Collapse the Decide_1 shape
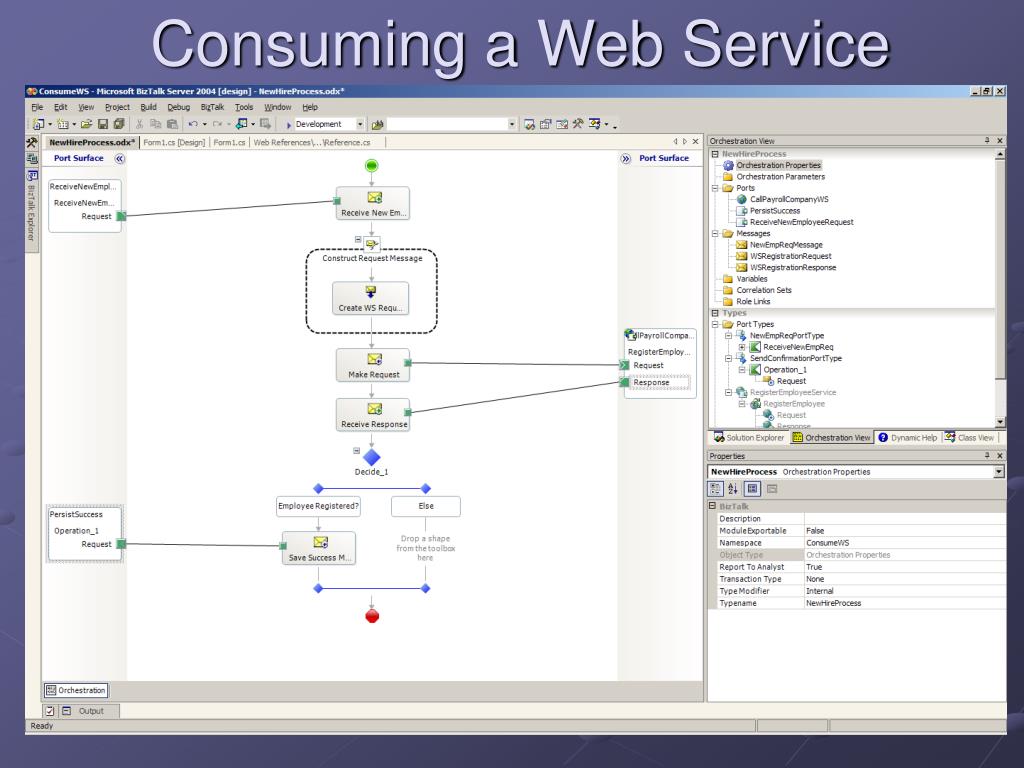The image size is (1024, 768). [356, 451]
